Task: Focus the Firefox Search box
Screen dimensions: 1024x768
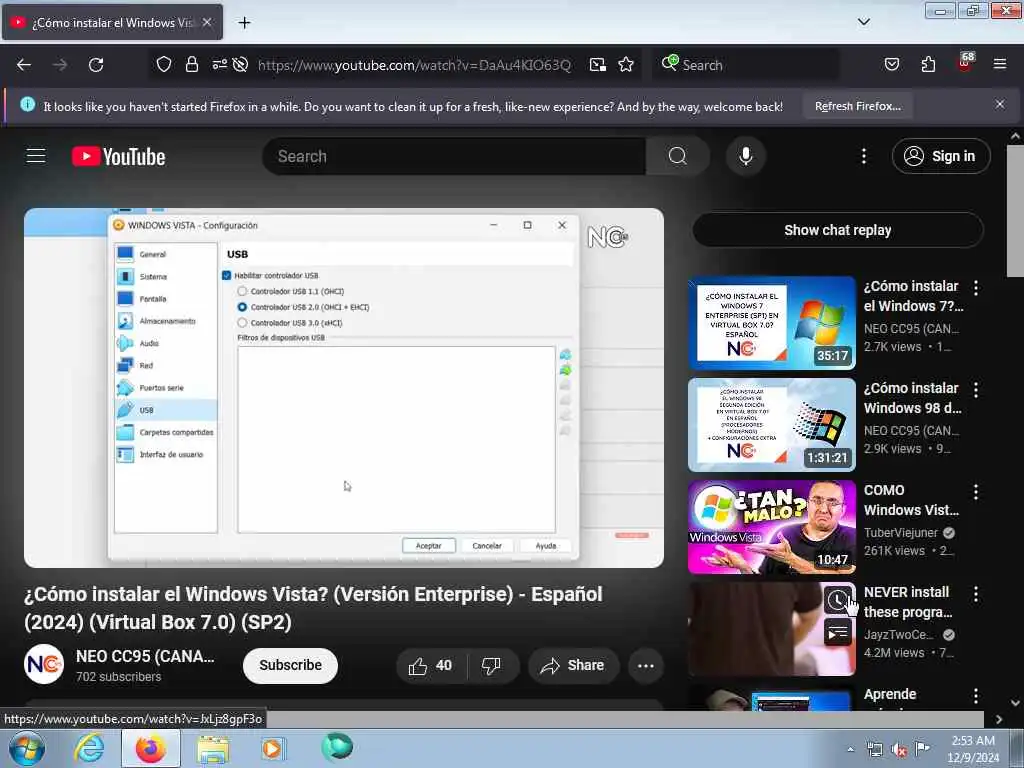Action: coord(746,65)
